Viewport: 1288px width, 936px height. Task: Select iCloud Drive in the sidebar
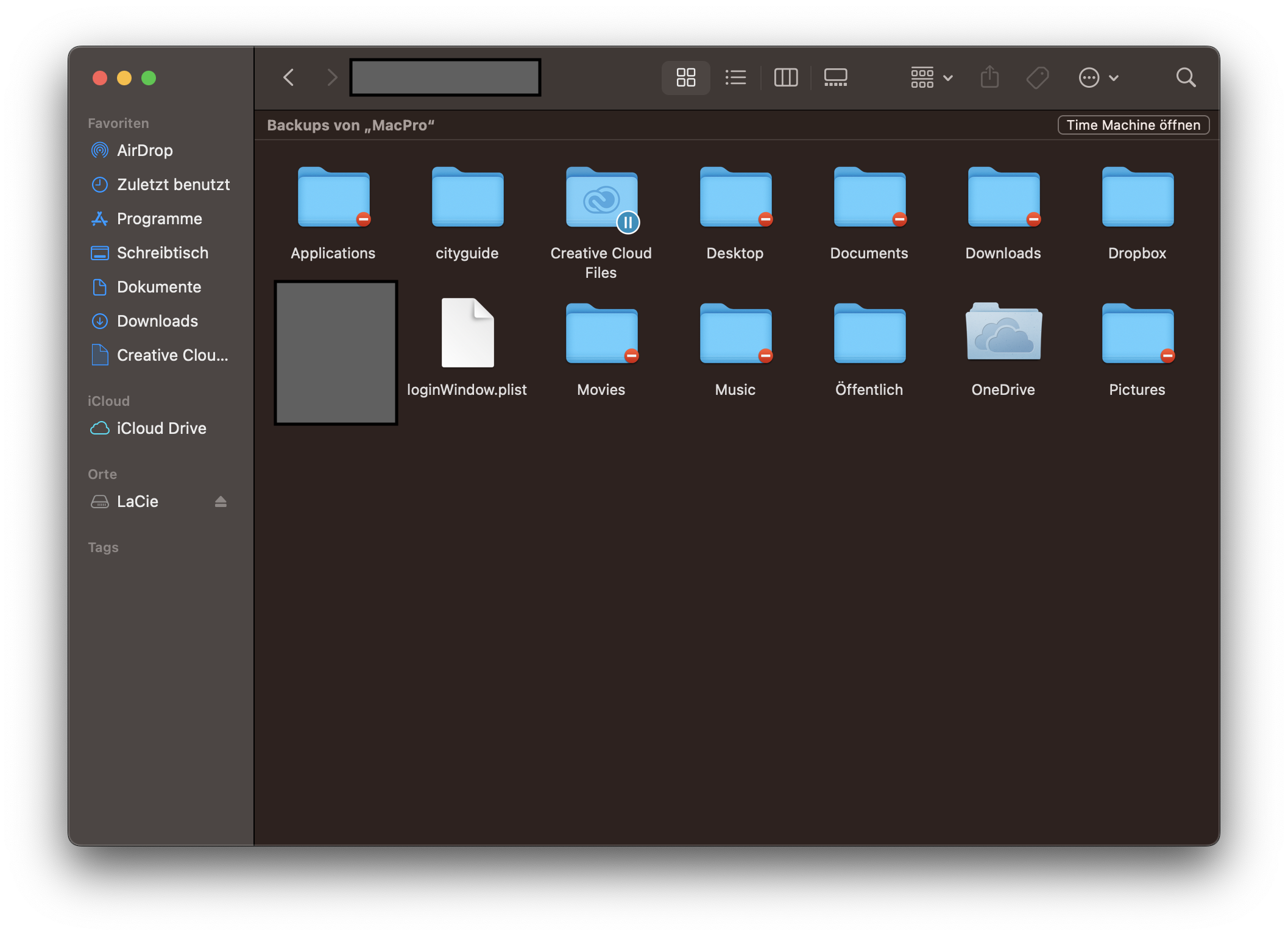click(161, 428)
